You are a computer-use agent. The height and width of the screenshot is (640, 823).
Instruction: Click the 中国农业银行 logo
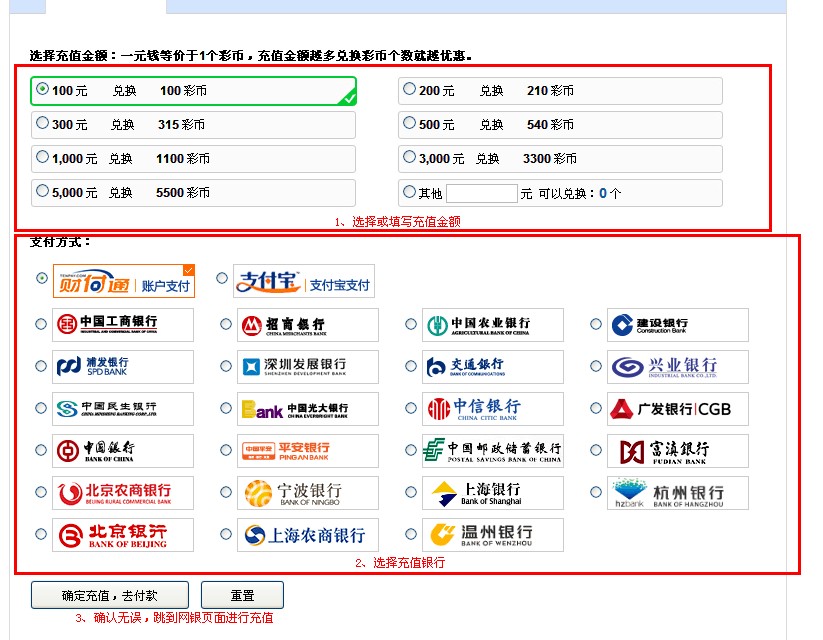(x=493, y=325)
